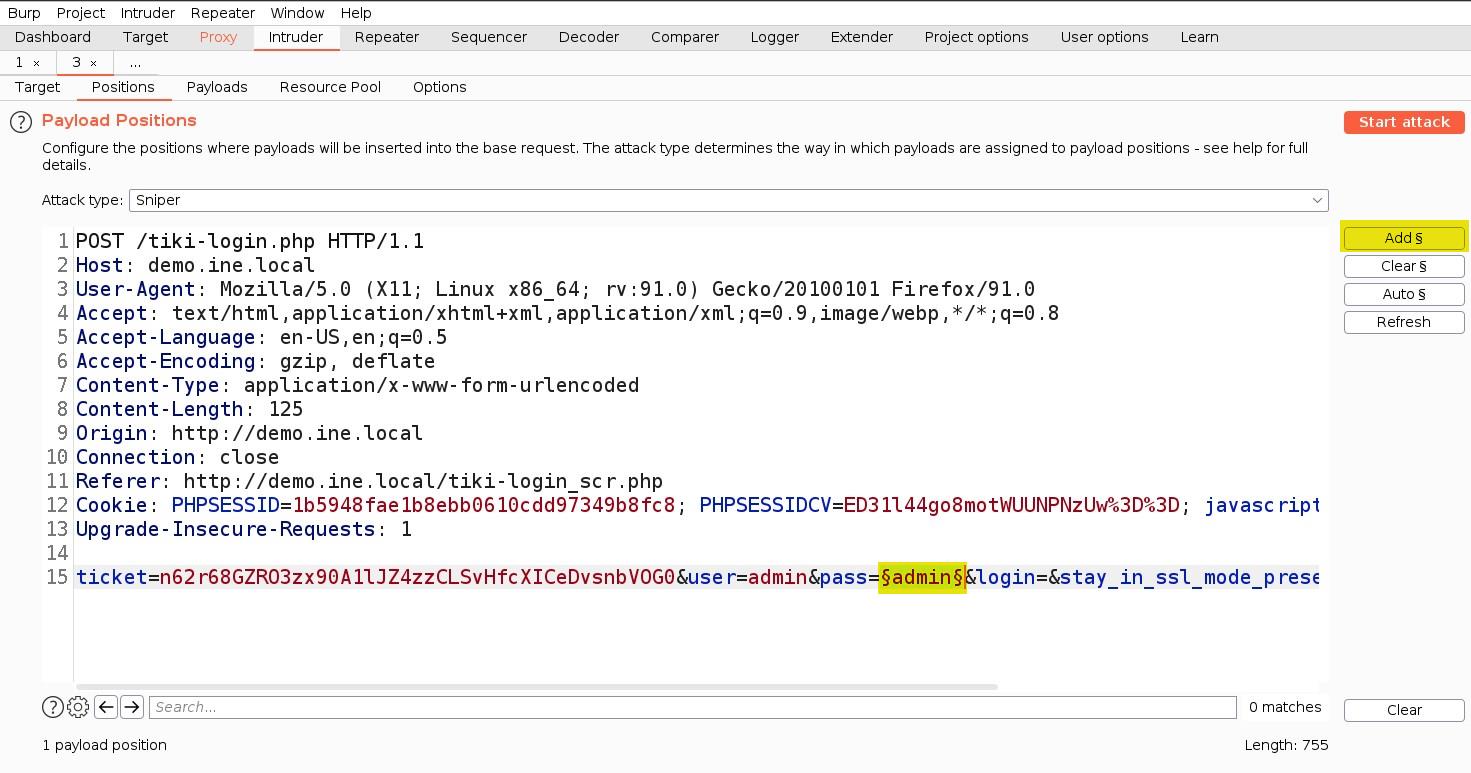Clear § payload markers
The height and width of the screenshot is (773, 1471).
pos(1403,266)
